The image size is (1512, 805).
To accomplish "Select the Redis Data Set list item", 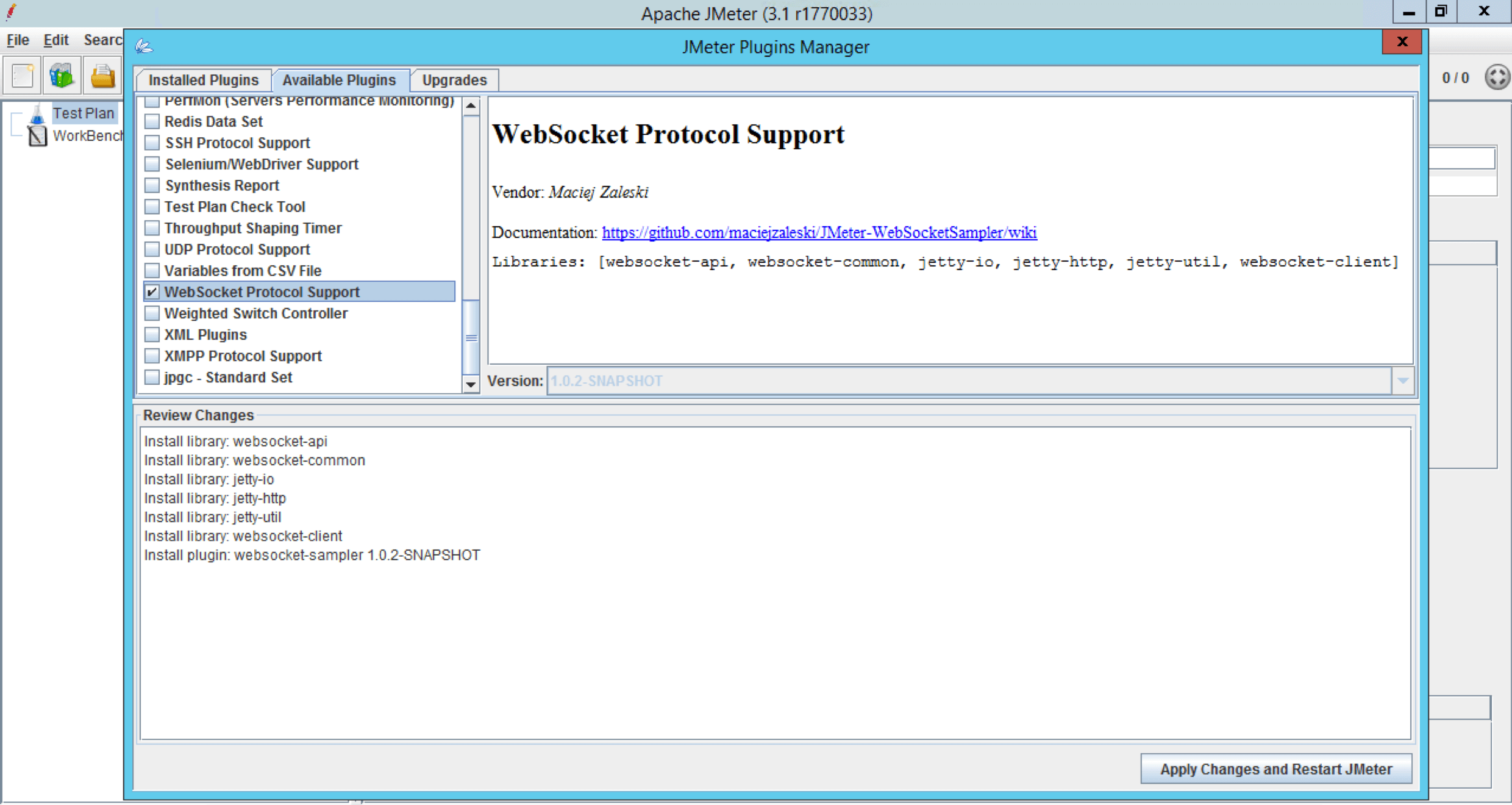I will pos(213,121).
